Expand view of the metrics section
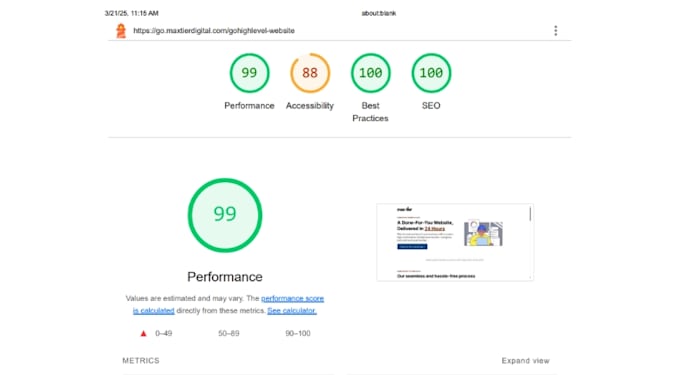This screenshot has width=680, height=375. 526,361
